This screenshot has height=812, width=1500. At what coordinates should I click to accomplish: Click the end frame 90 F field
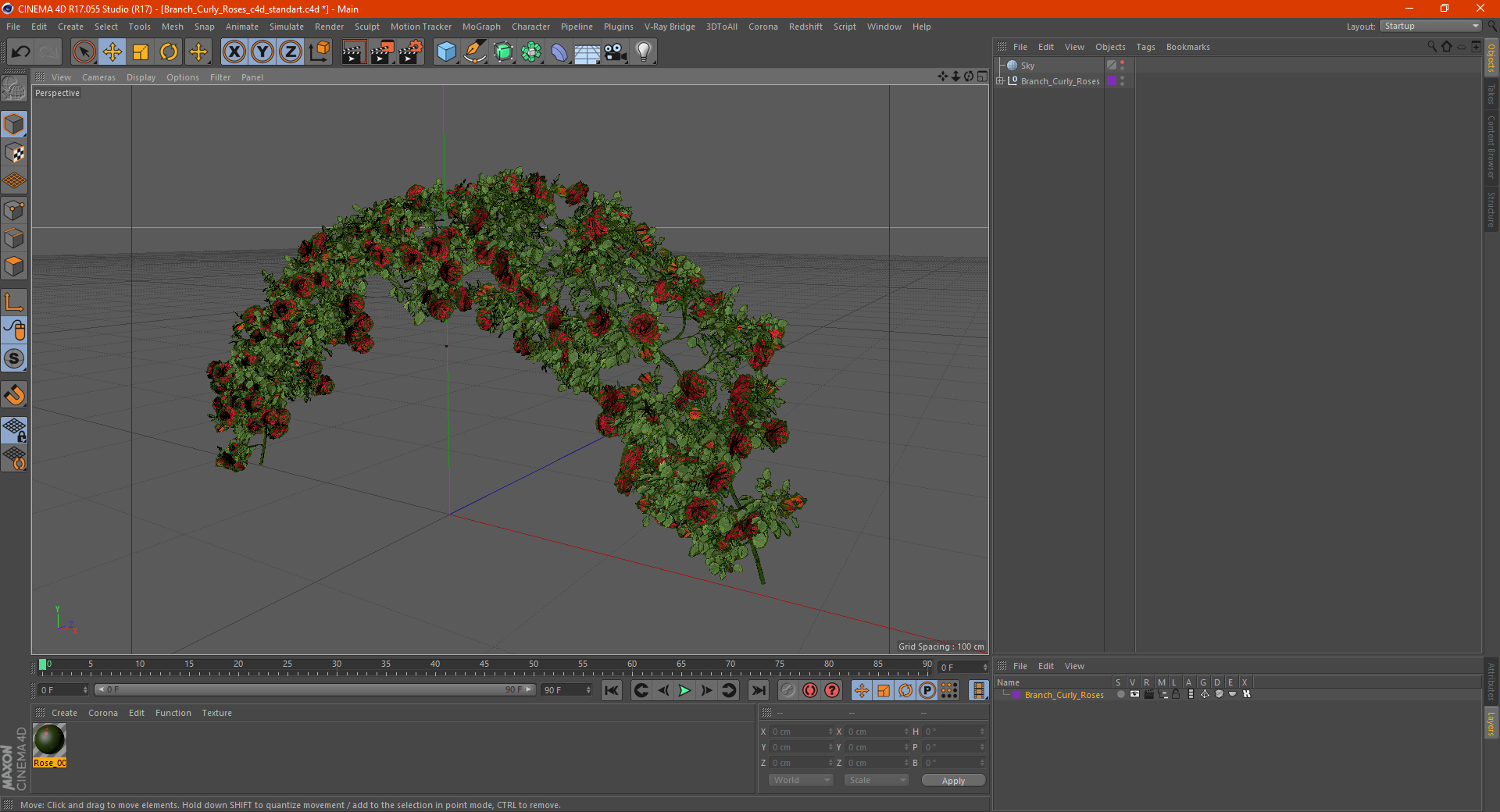click(566, 690)
